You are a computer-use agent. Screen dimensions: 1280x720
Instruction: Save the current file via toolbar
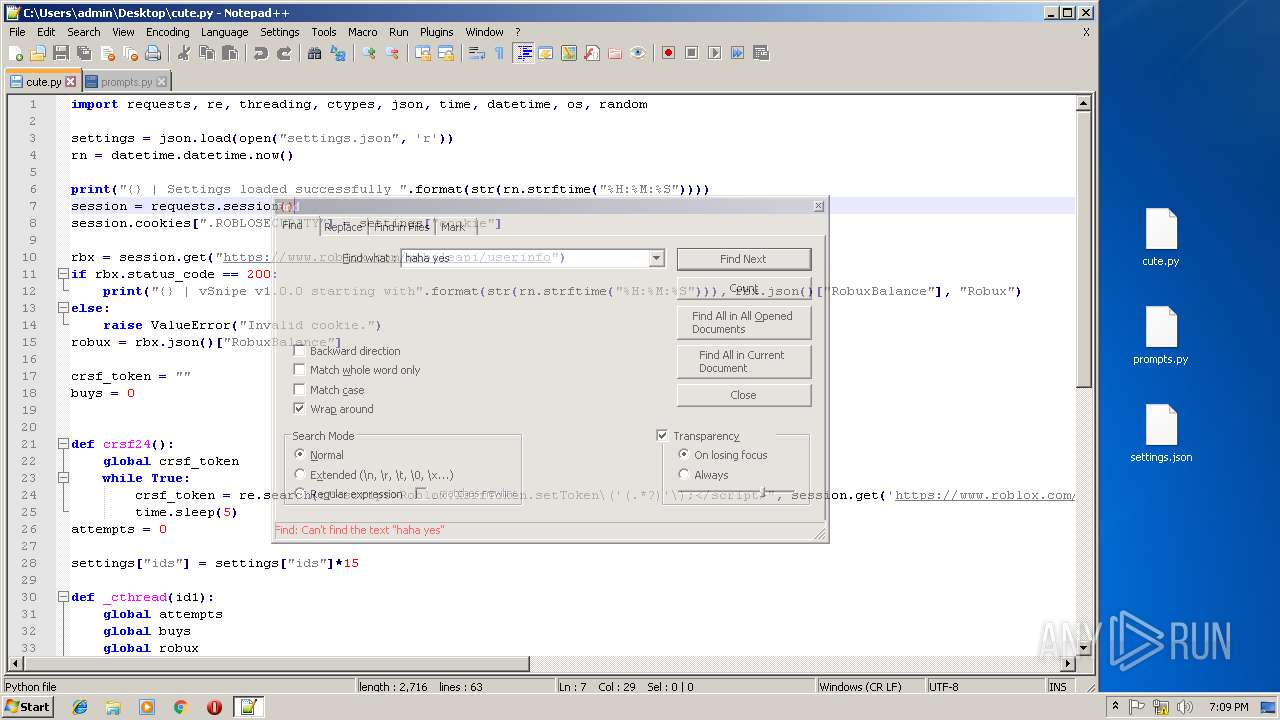[x=61, y=53]
